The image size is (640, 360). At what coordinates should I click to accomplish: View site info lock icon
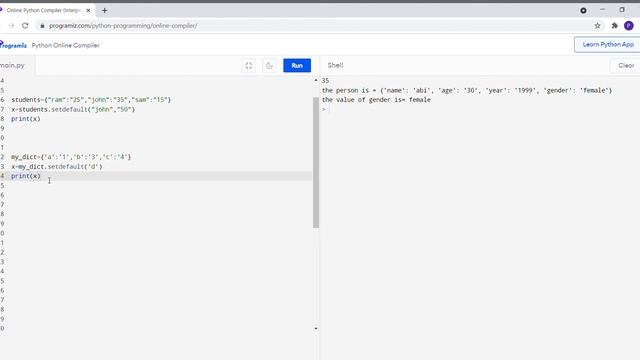(x=42, y=26)
